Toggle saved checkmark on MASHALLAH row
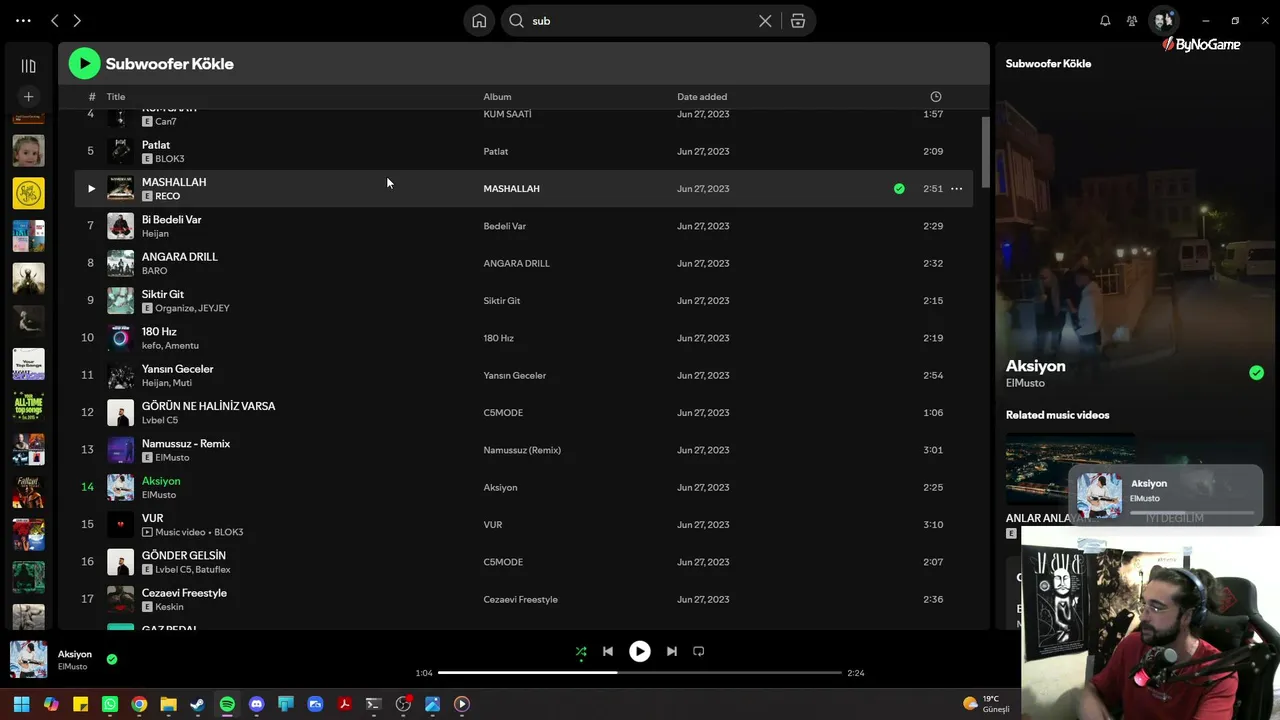Screen dimensions: 1280x720 tap(899, 188)
